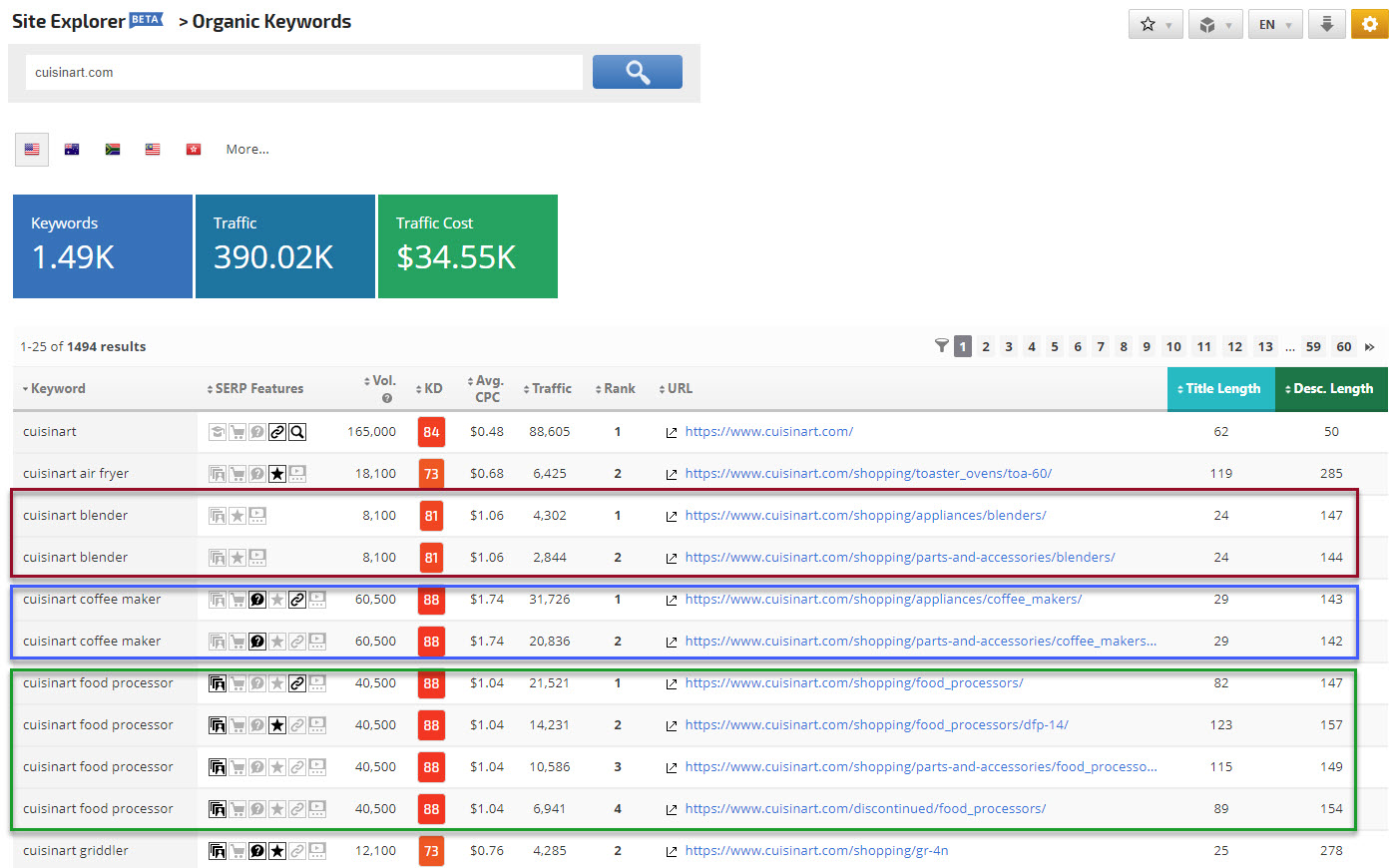Image resolution: width=1393 pixels, height=868 pixels.
Task: Click the blue magnifier search button
Action: tap(637, 72)
